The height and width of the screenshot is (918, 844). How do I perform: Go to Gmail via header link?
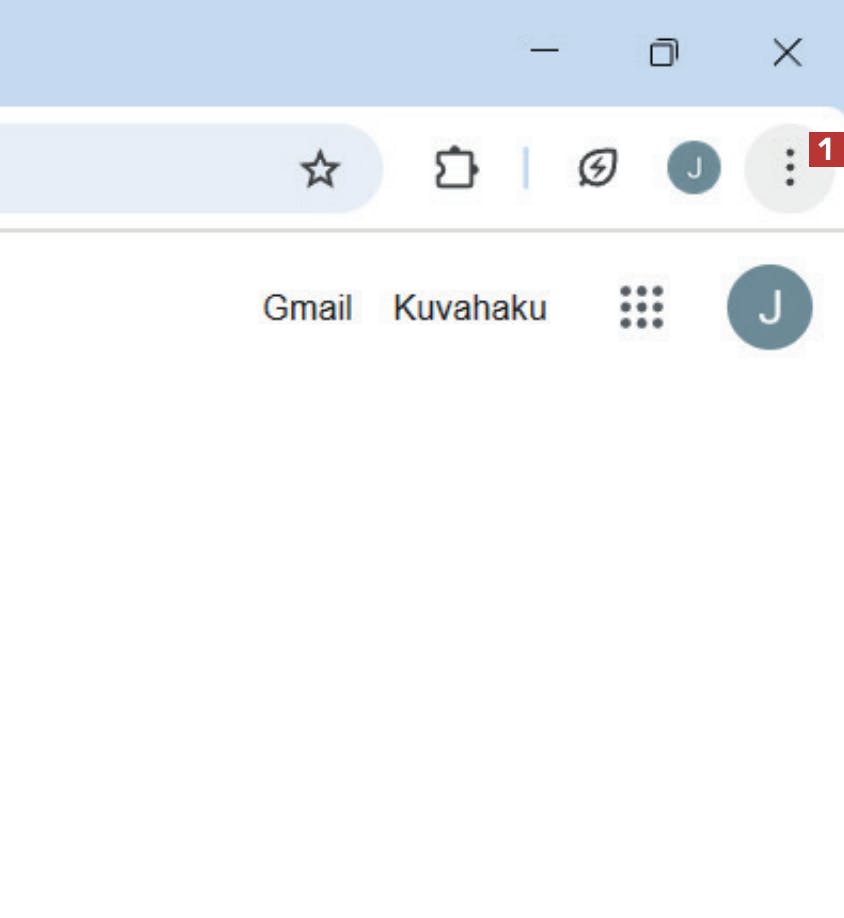(x=308, y=307)
